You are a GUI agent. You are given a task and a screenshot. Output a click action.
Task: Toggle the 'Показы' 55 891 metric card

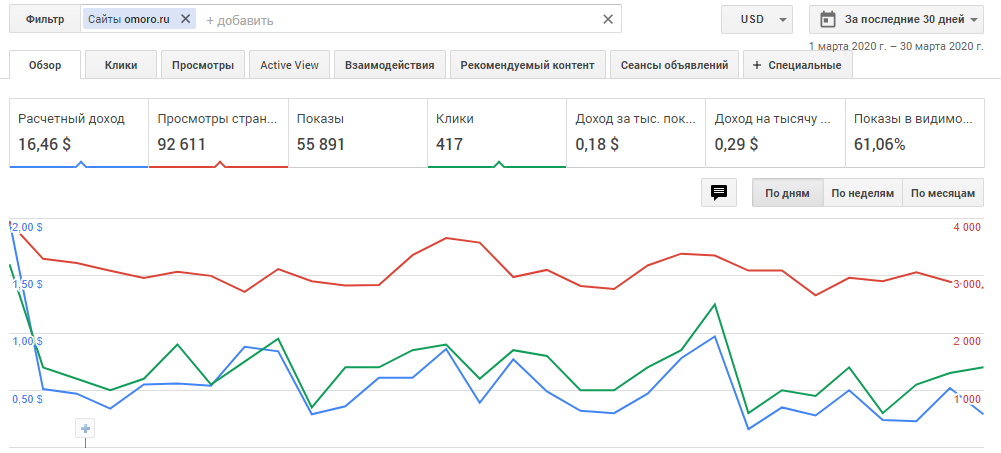[x=358, y=133]
